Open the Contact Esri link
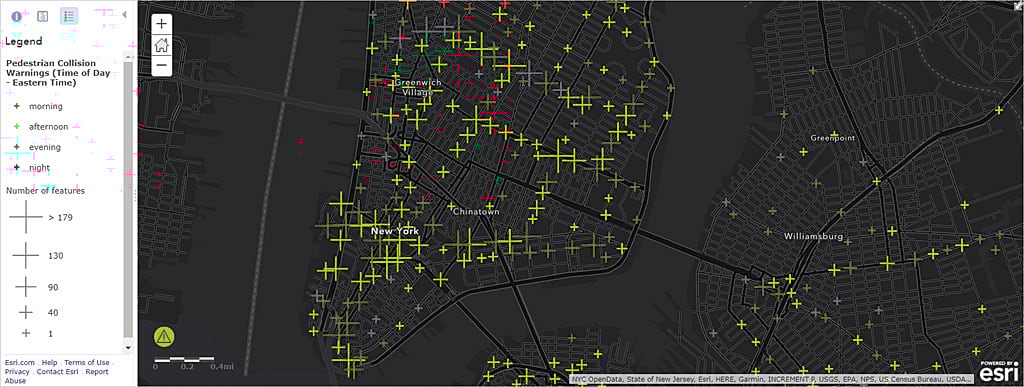Image resolution: width=1024 pixels, height=387 pixels. 58,371
